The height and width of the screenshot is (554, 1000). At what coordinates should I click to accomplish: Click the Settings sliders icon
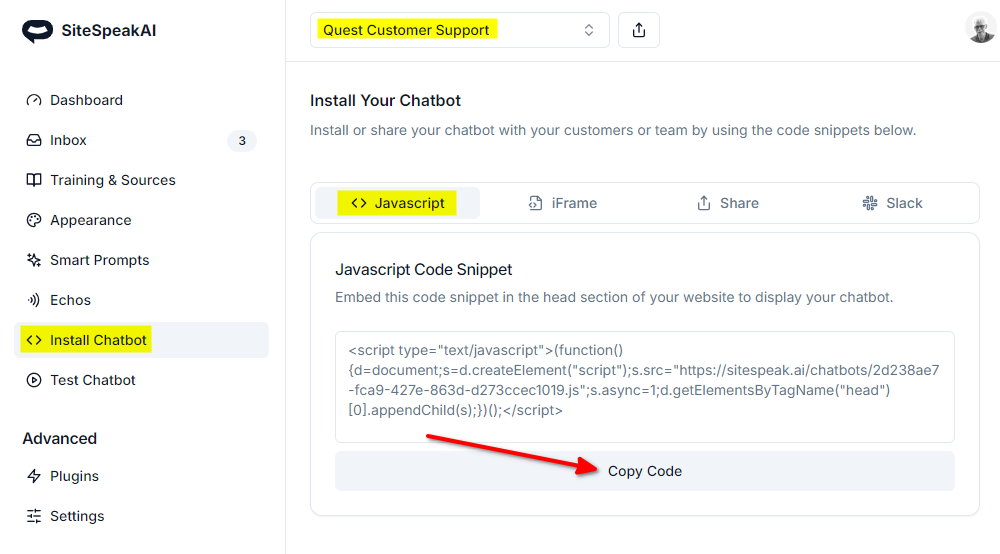[x=34, y=516]
